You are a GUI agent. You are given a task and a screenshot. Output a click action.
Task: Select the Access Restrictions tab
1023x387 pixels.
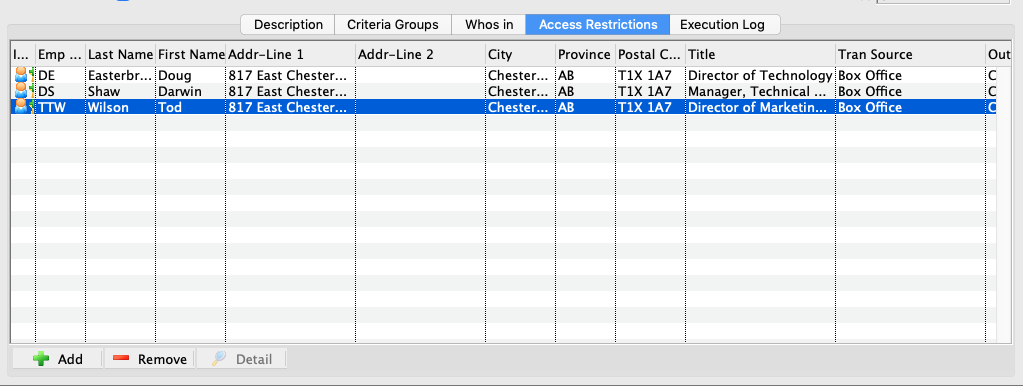[x=598, y=25]
